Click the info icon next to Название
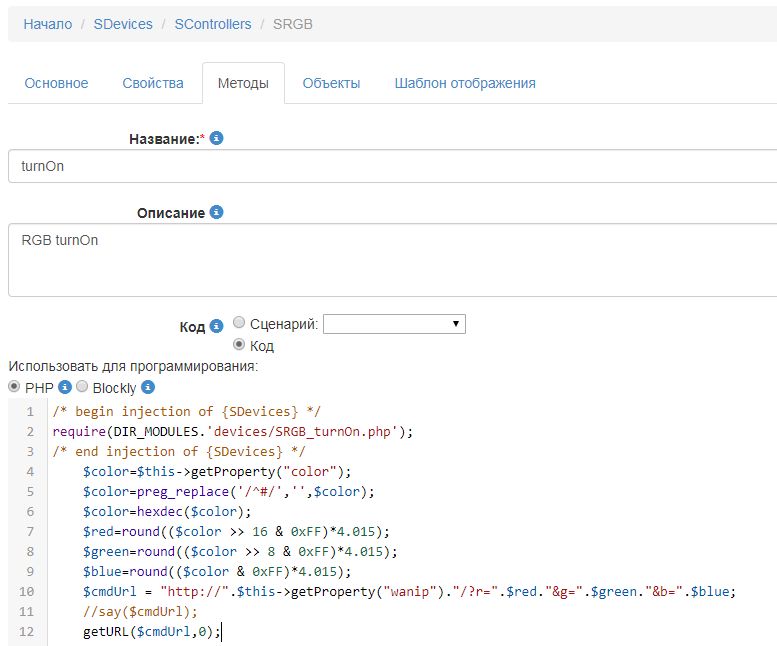The height and width of the screenshot is (646, 777). click(216, 138)
